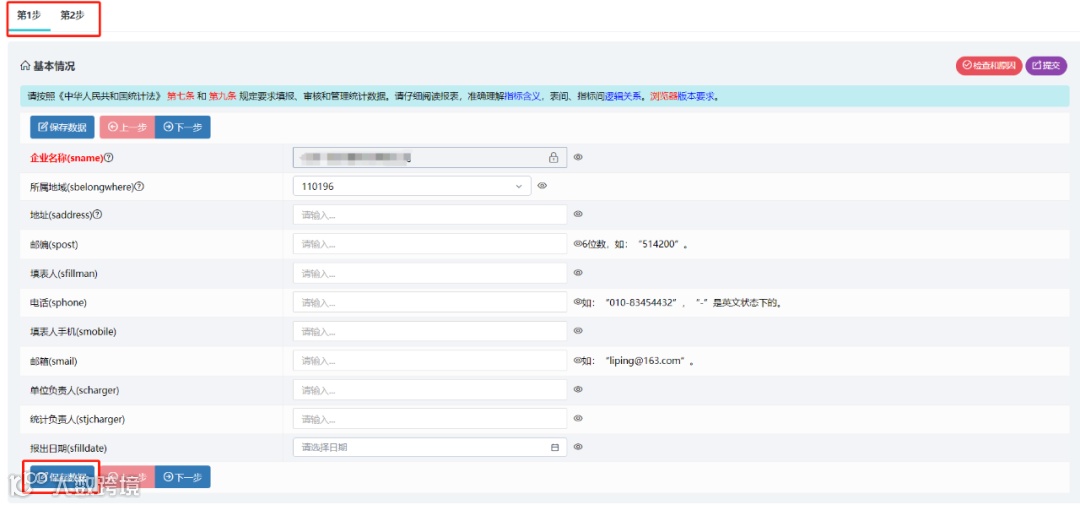Click the 单位负责人(scharger) input field

pos(430,389)
